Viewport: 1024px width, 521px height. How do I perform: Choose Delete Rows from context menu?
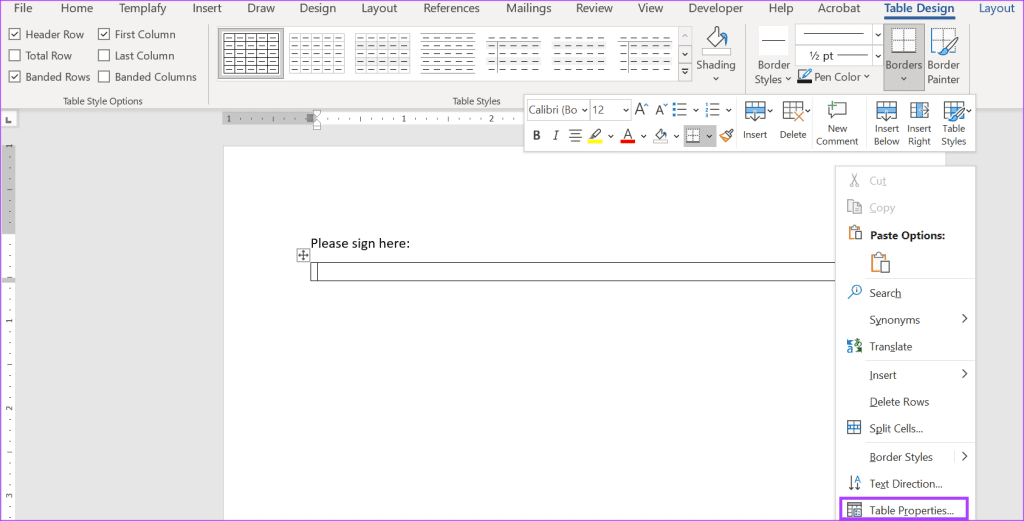click(905, 402)
